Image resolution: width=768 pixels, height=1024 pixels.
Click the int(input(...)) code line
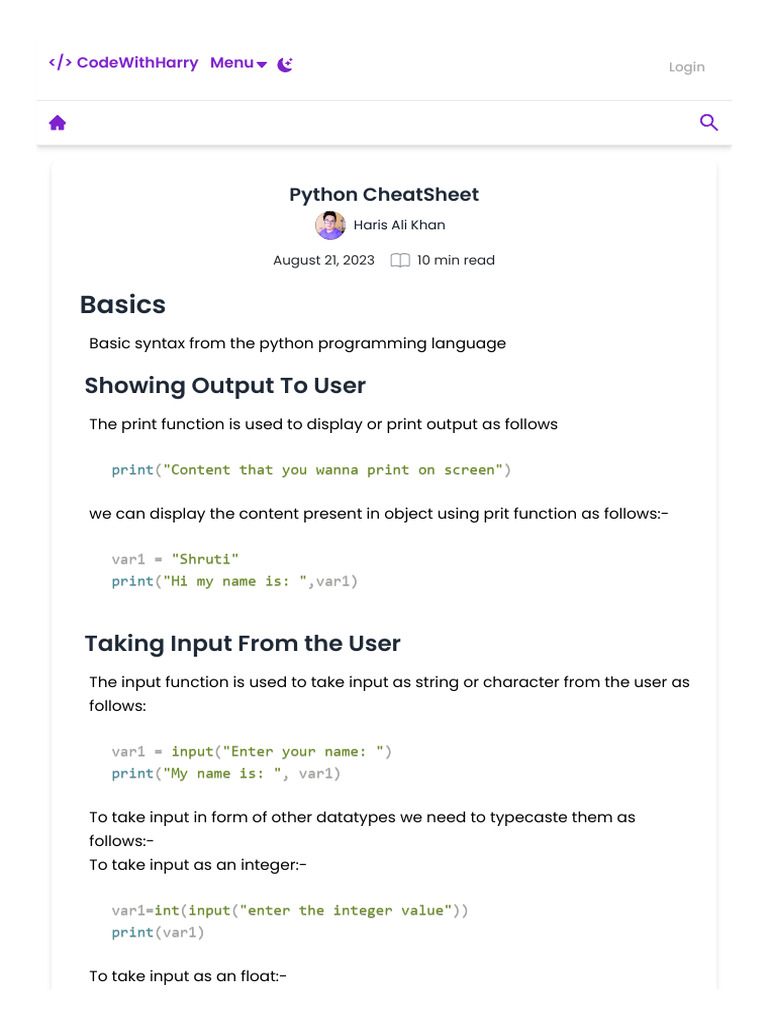[290, 910]
